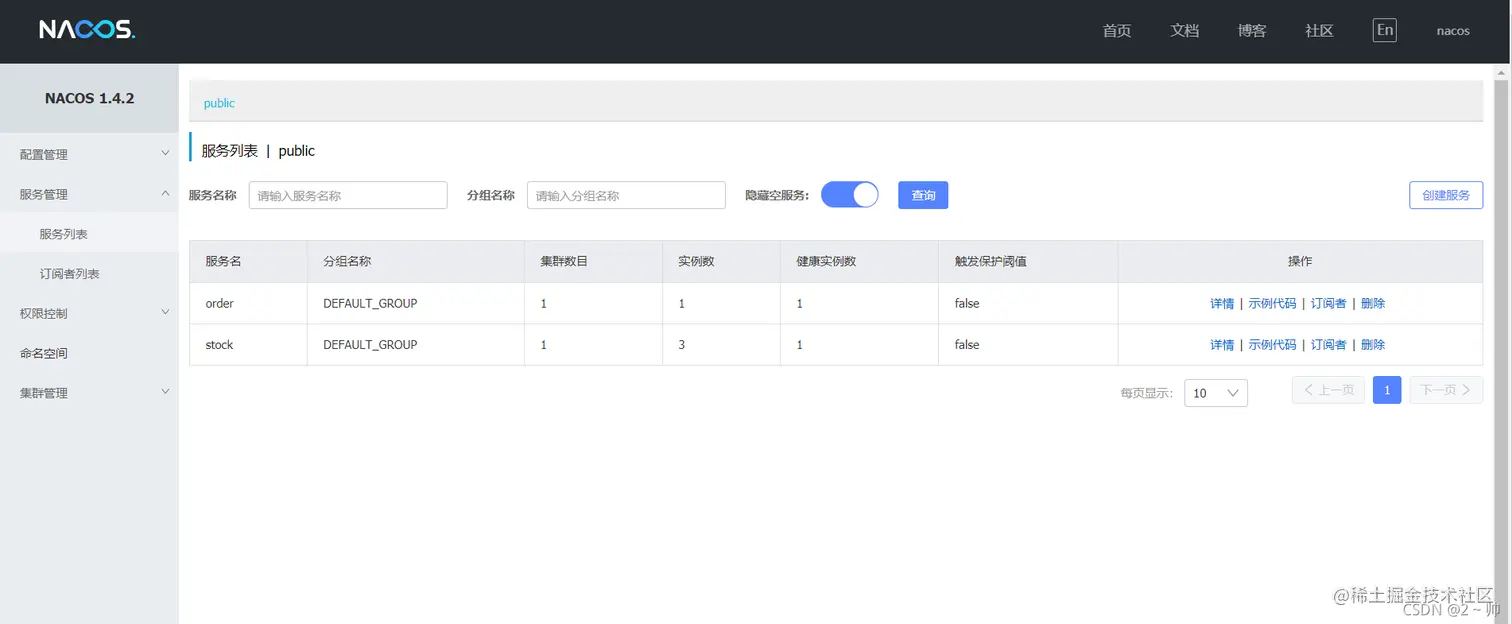1512x624 pixels.
Task: Open the 文档 top nav link
Action: point(1184,31)
